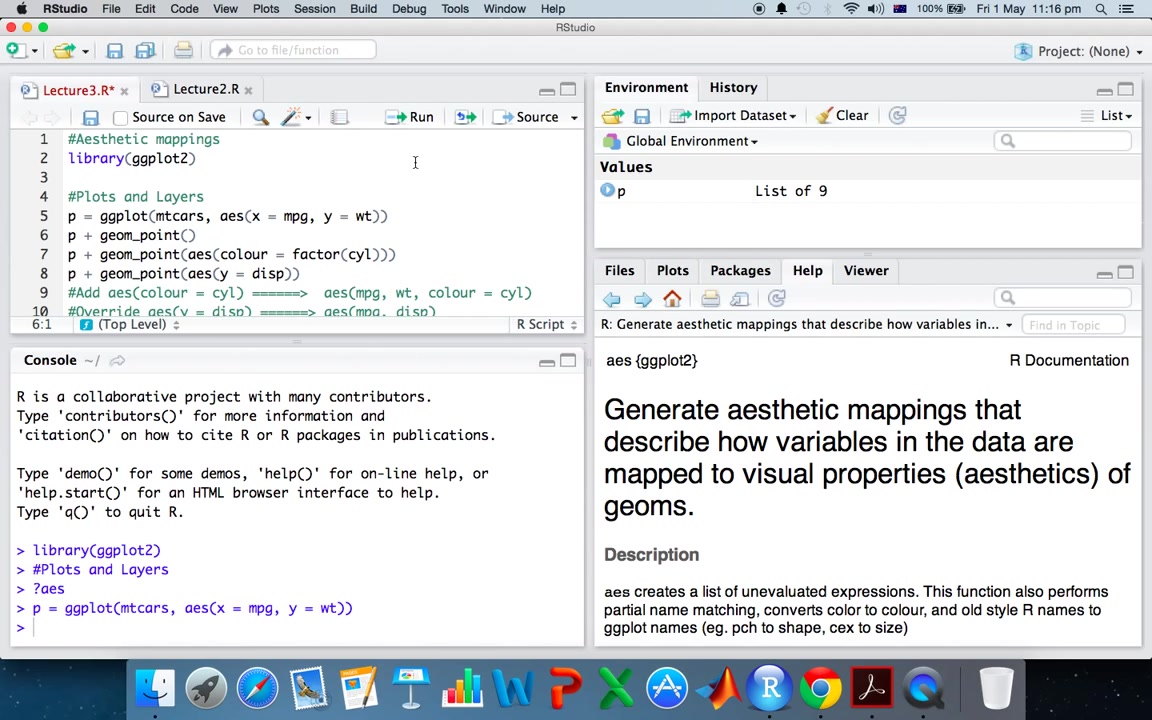The height and width of the screenshot is (720, 1152).
Task: Open the Project: (None) menu
Action: [x=1079, y=51]
